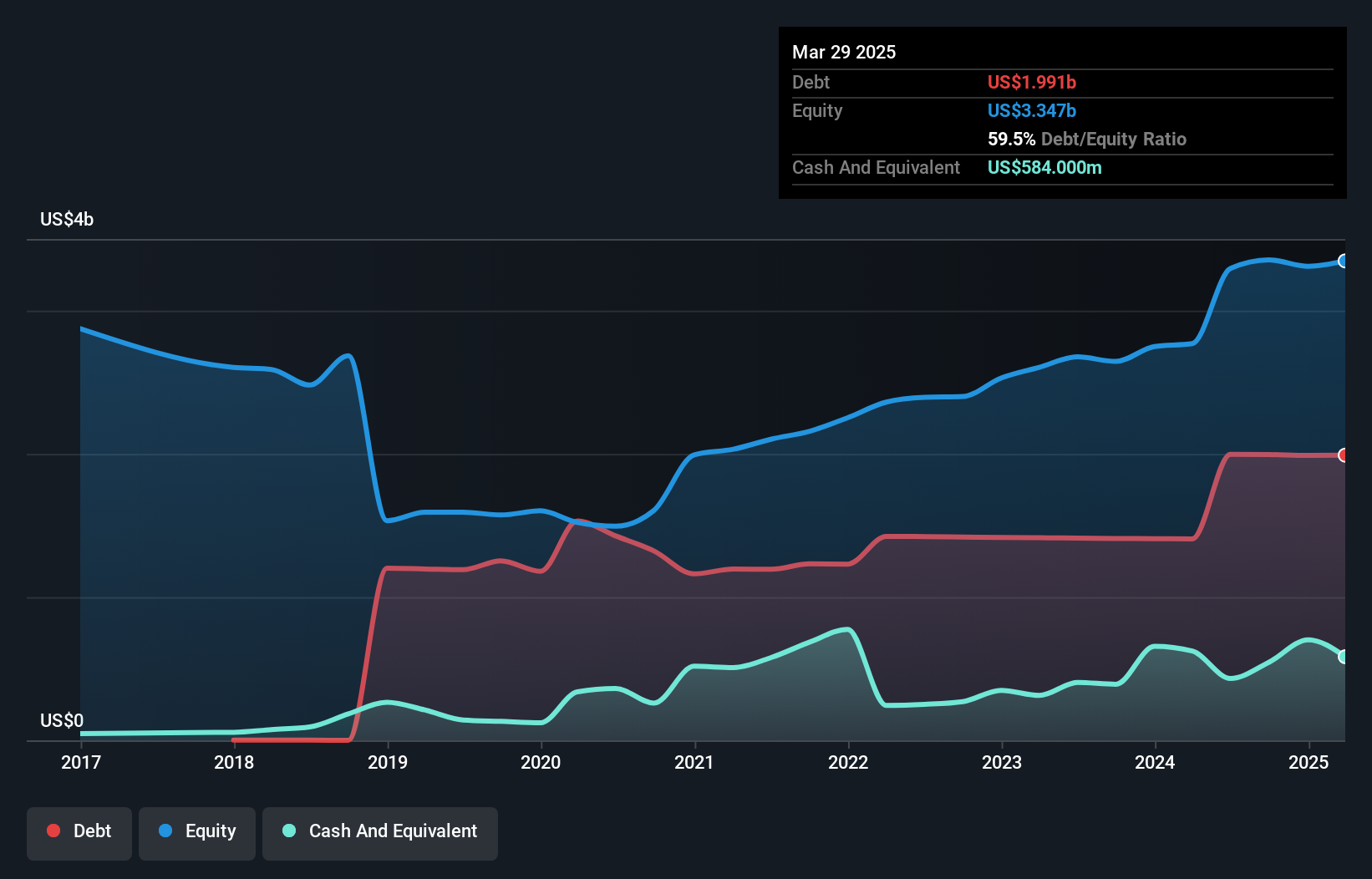This screenshot has width=1372, height=879.
Task: Click the blue Equity legend dot
Action: (x=165, y=831)
